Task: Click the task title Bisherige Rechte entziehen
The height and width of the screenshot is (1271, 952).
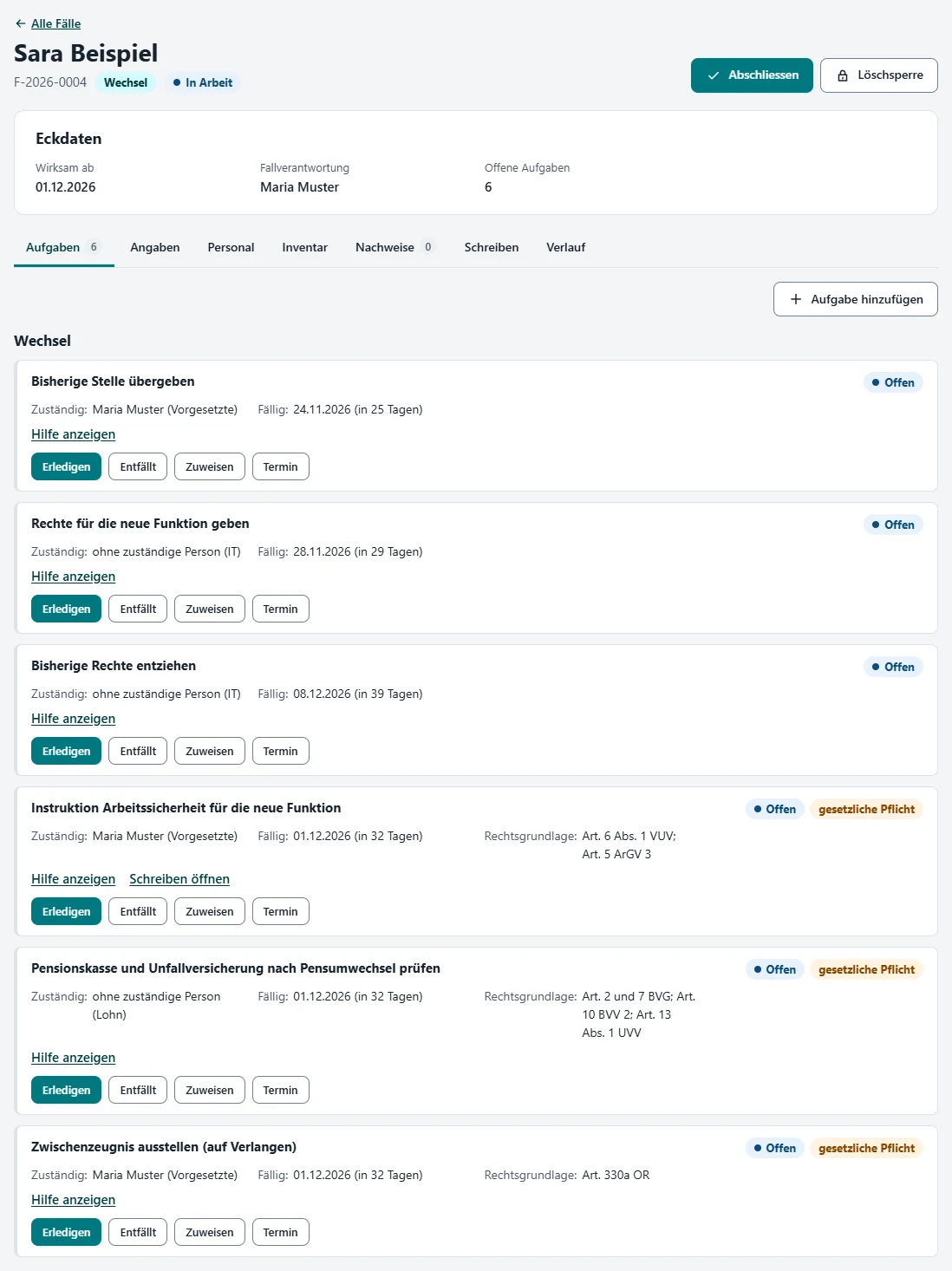Action: 114,666
